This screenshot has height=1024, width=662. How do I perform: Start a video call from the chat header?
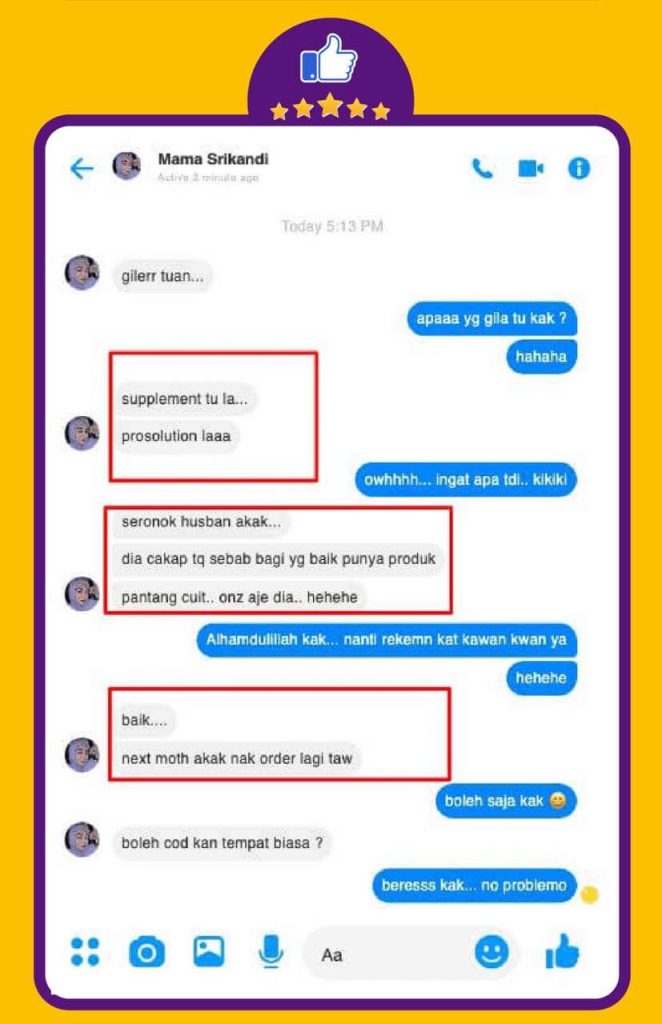pos(531,168)
